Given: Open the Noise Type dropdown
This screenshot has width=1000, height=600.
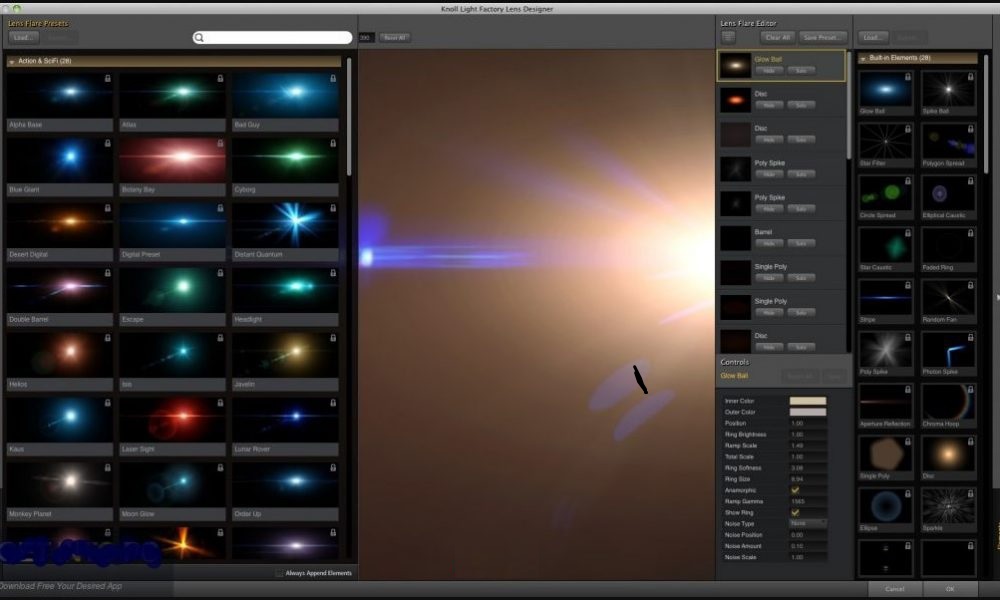Looking at the screenshot, I should pos(808,523).
